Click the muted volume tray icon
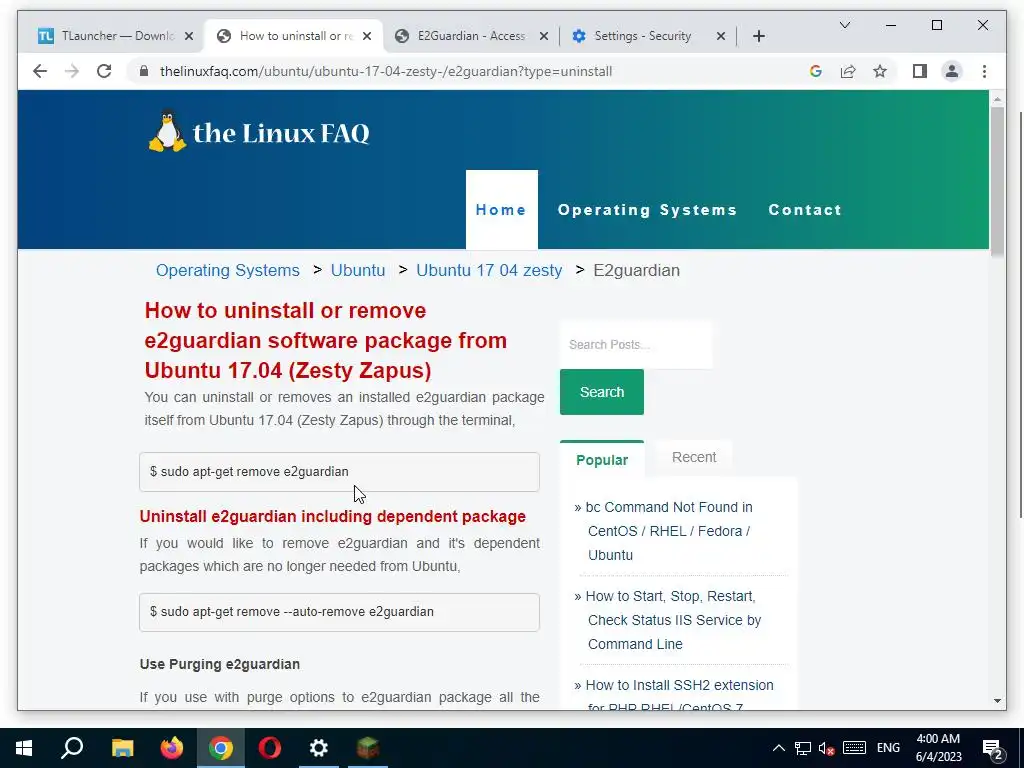Screen dimensions: 1024x768 tap(827, 748)
